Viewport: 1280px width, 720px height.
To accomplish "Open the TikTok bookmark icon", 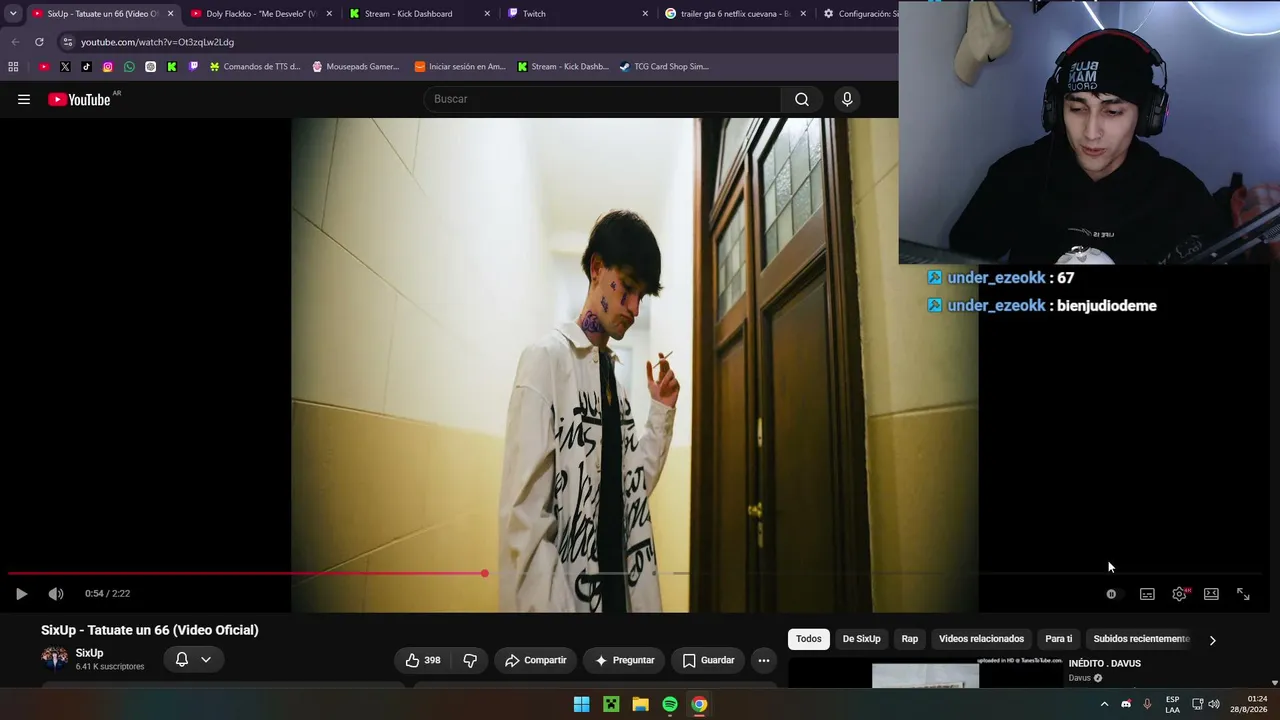I will coord(86,67).
